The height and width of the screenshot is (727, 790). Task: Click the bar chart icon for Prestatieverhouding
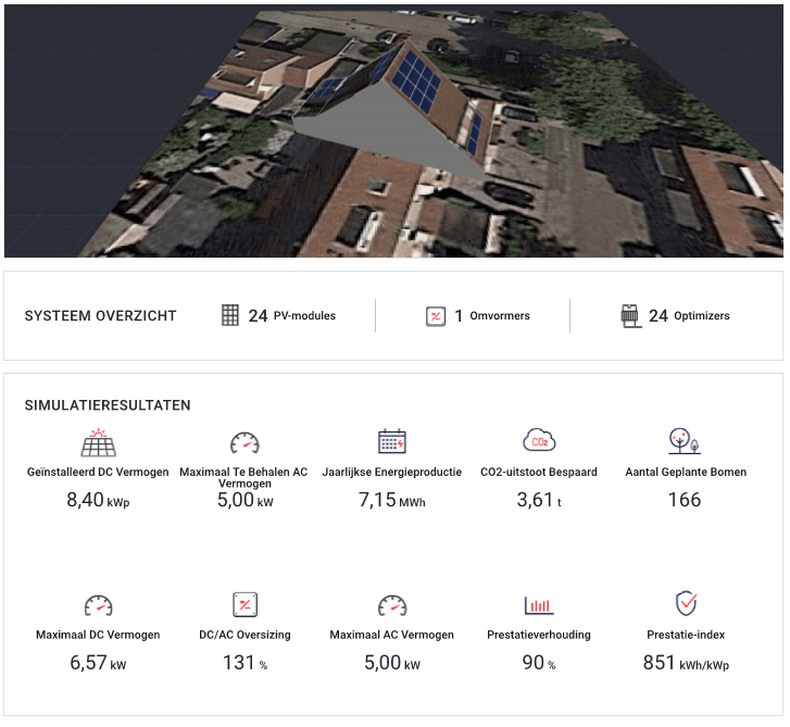(540, 606)
